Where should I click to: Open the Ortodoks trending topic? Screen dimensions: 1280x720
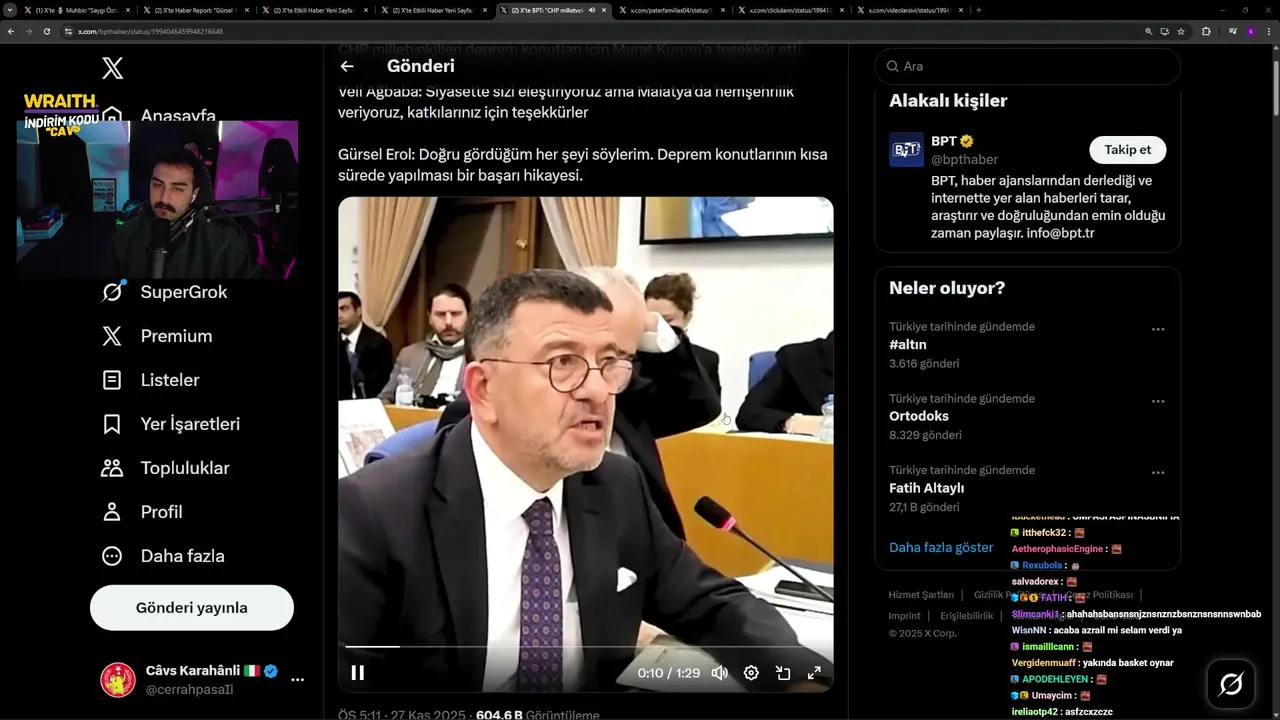click(x=1027, y=417)
